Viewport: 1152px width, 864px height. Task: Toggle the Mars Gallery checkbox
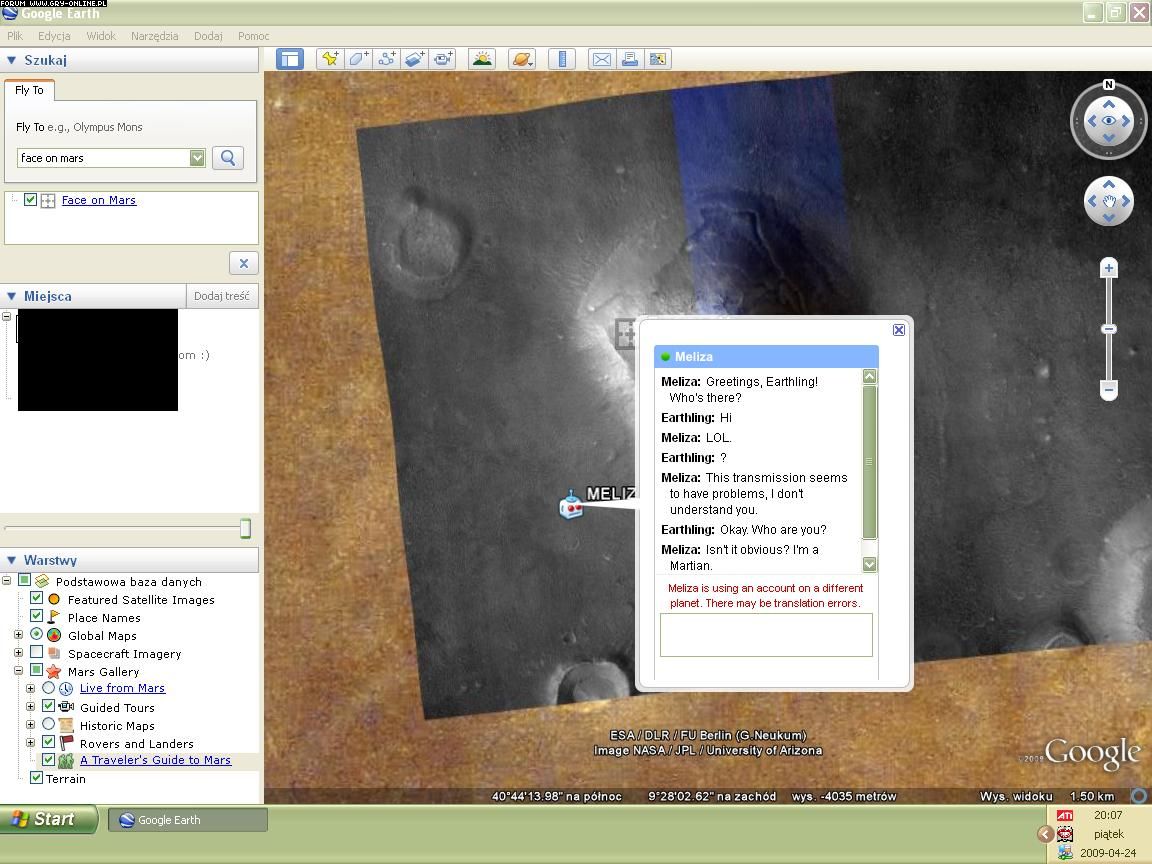click(x=36, y=670)
